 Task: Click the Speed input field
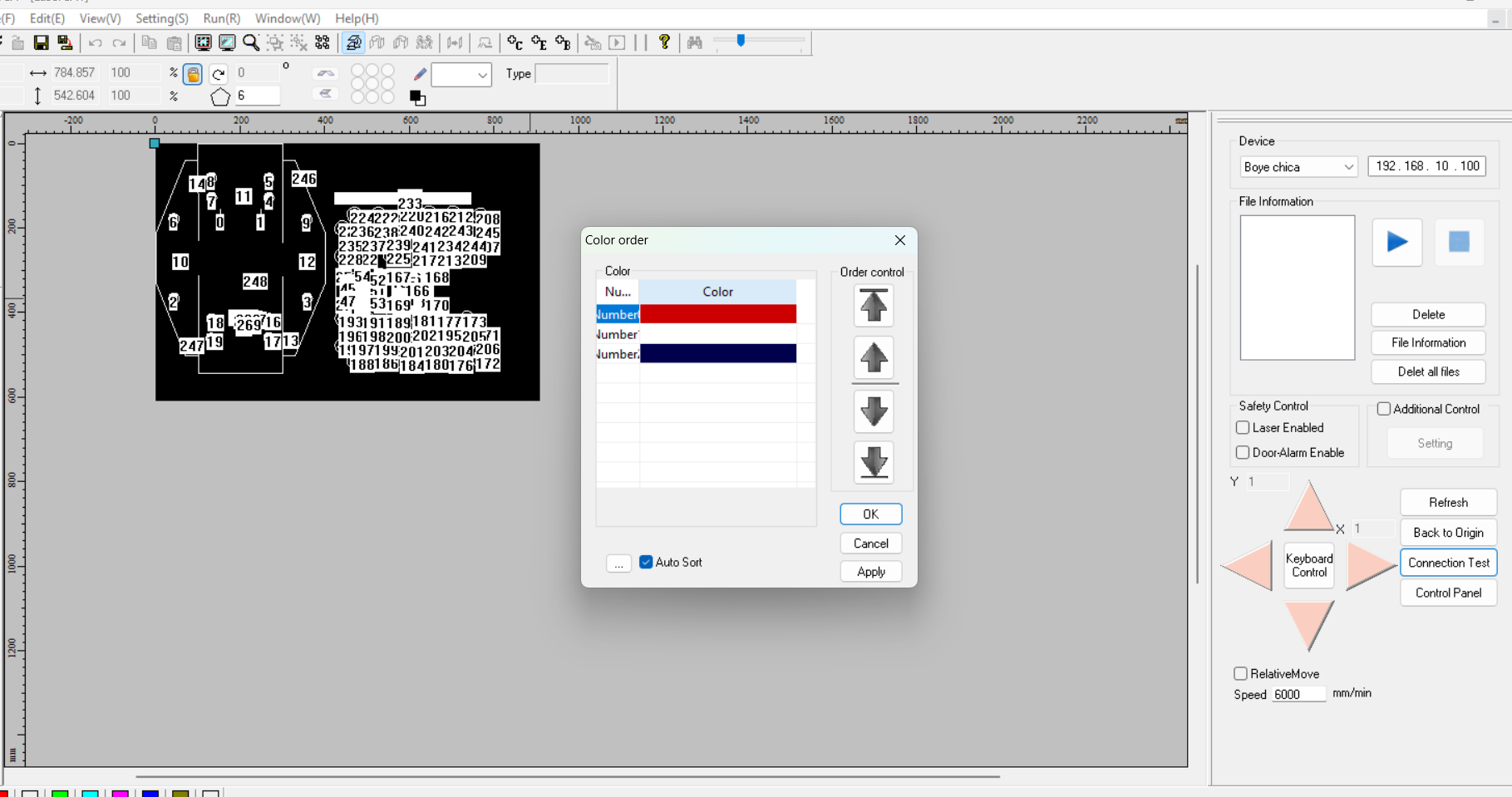pos(1298,695)
